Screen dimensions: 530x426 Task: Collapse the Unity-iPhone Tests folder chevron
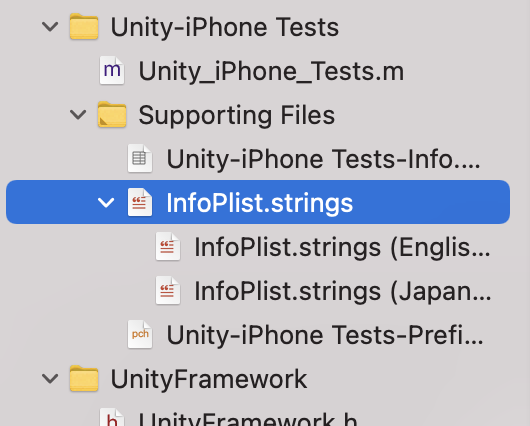pyautogui.click(x=50, y=27)
